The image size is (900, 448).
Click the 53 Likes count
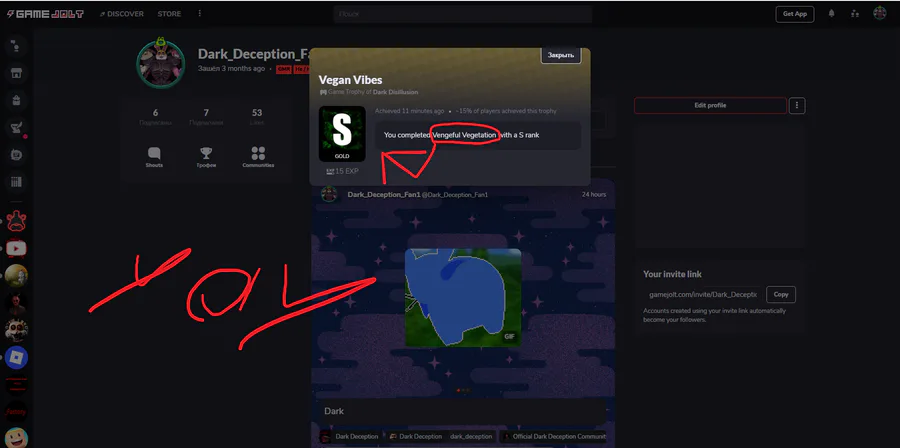click(257, 116)
